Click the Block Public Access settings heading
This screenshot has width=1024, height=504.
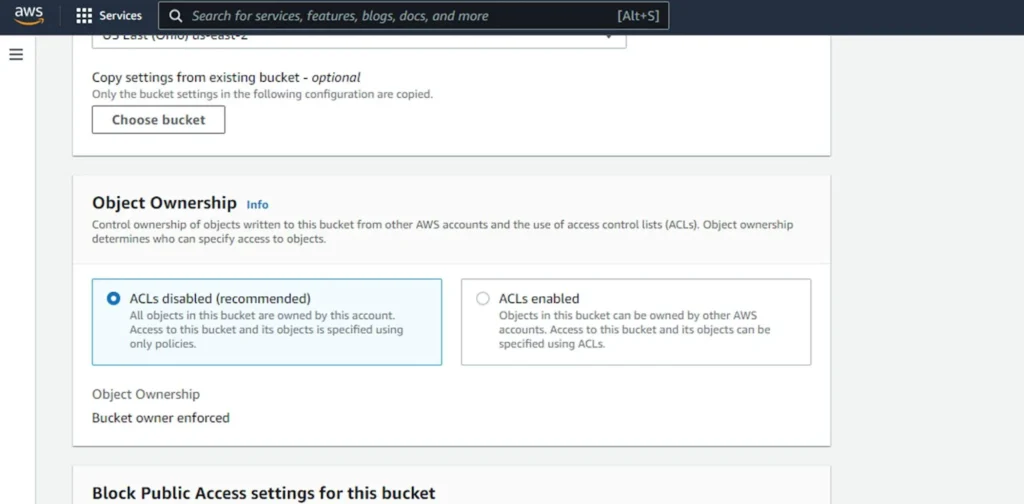(263, 492)
